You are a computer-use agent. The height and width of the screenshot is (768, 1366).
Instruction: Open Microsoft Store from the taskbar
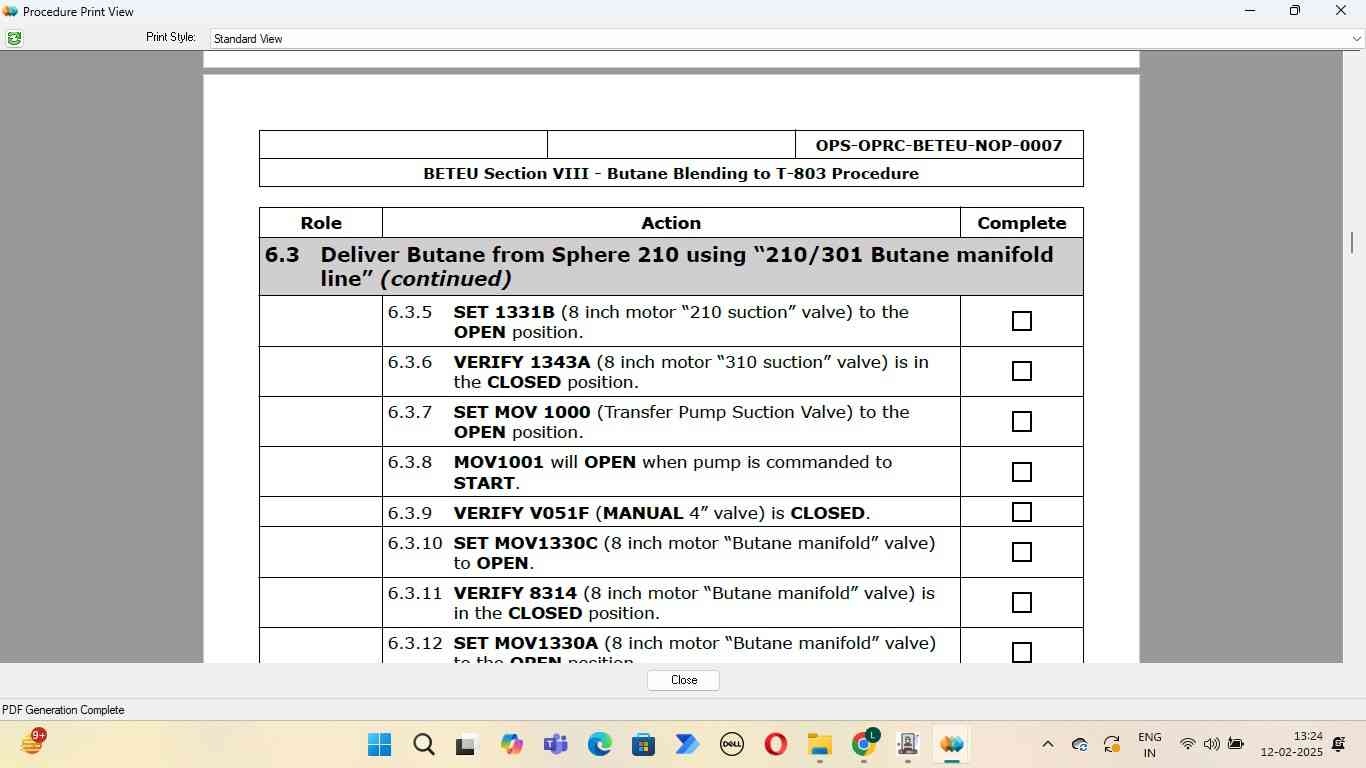pyautogui.click(x=643, y=744)
